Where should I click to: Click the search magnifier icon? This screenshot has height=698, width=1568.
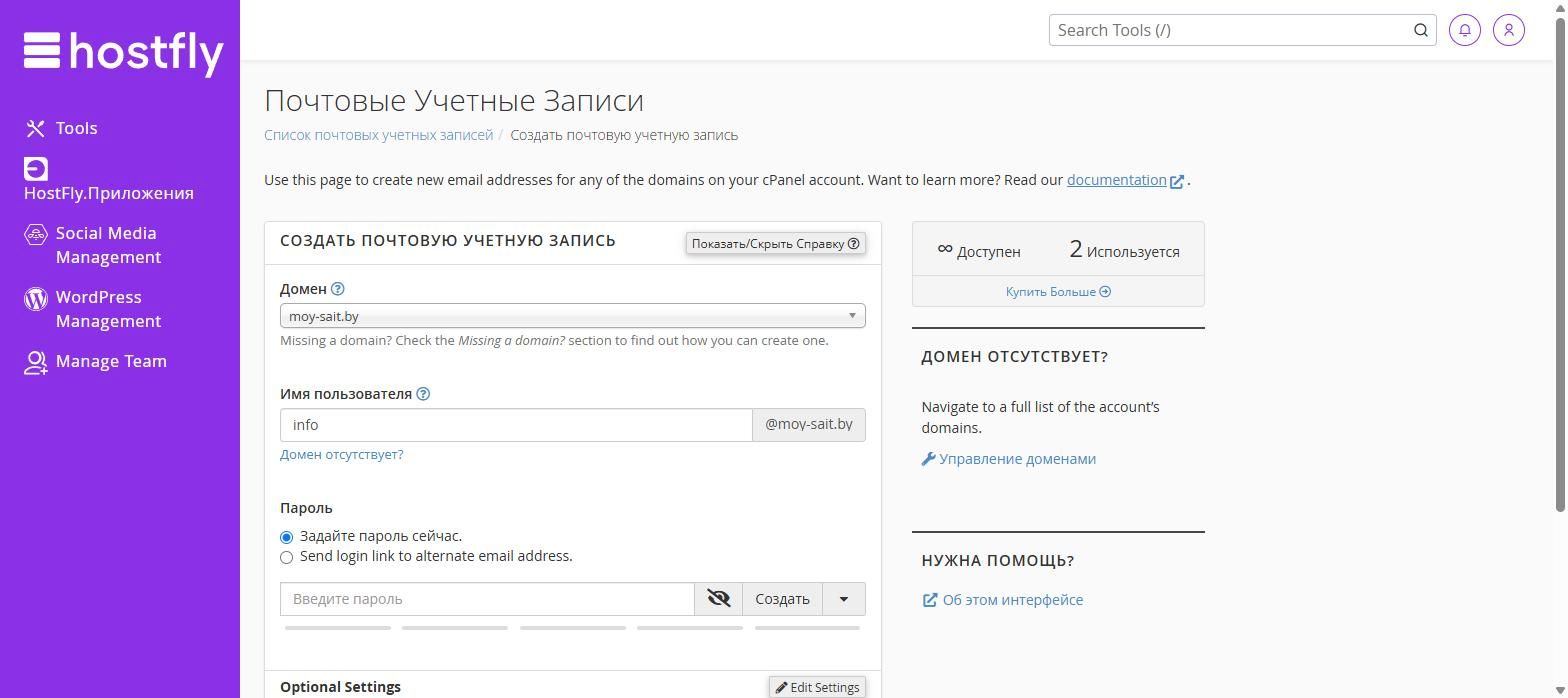coord(1421,30)
